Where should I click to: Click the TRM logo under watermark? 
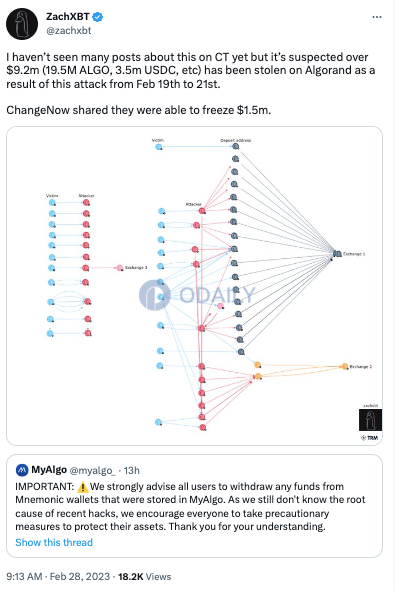369,438
